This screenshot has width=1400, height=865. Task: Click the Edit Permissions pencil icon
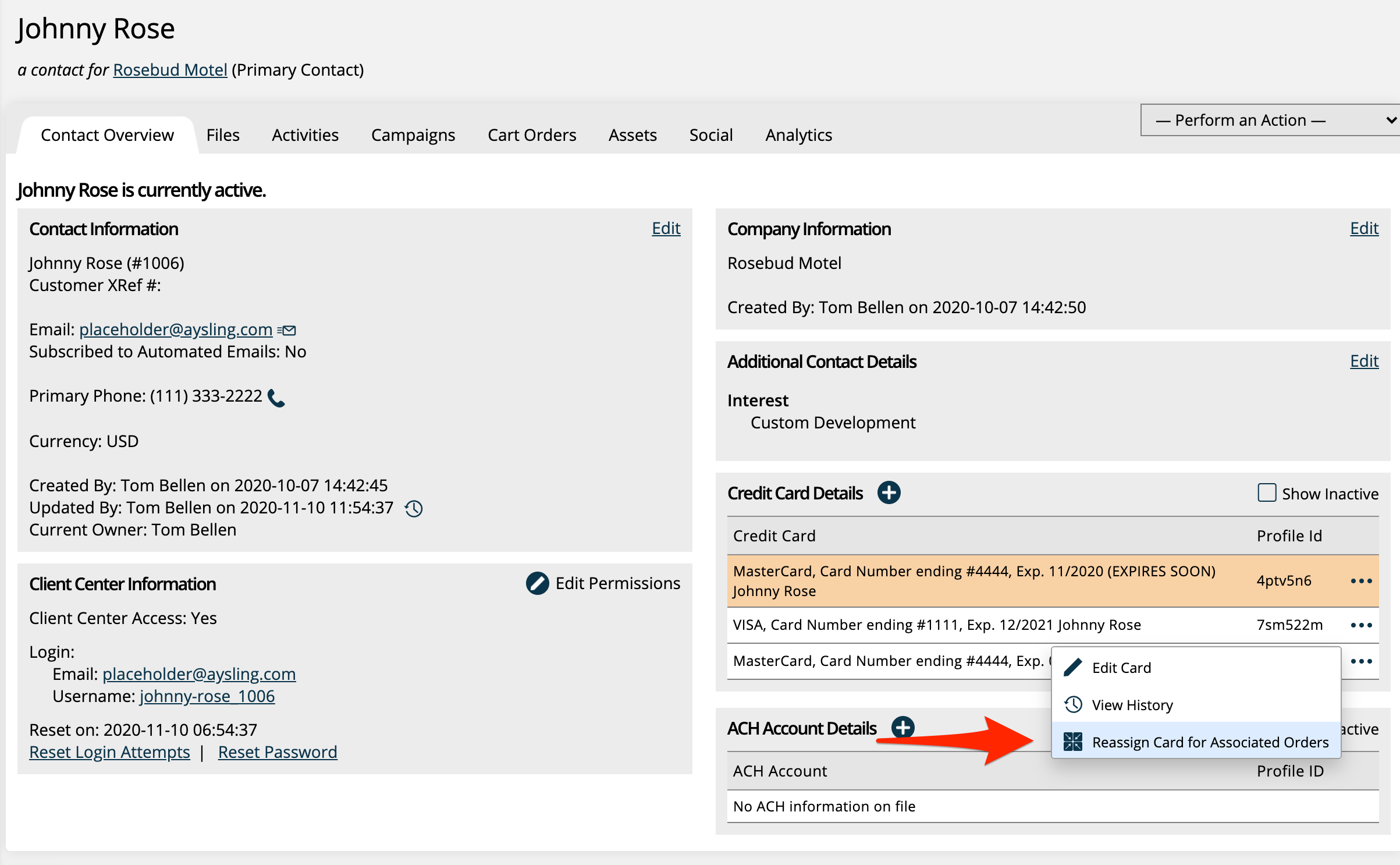click(537, 583)
